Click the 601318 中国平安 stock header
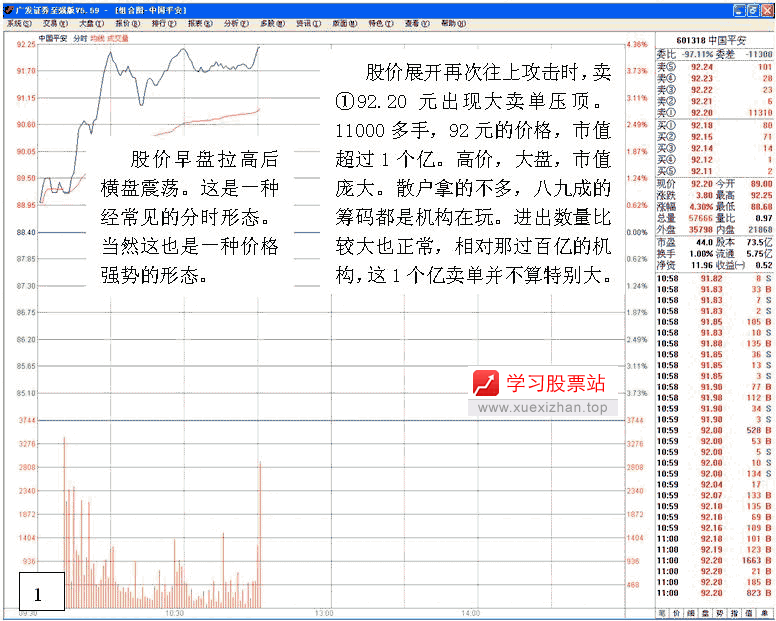776x621 pixels. pos(711,41)
